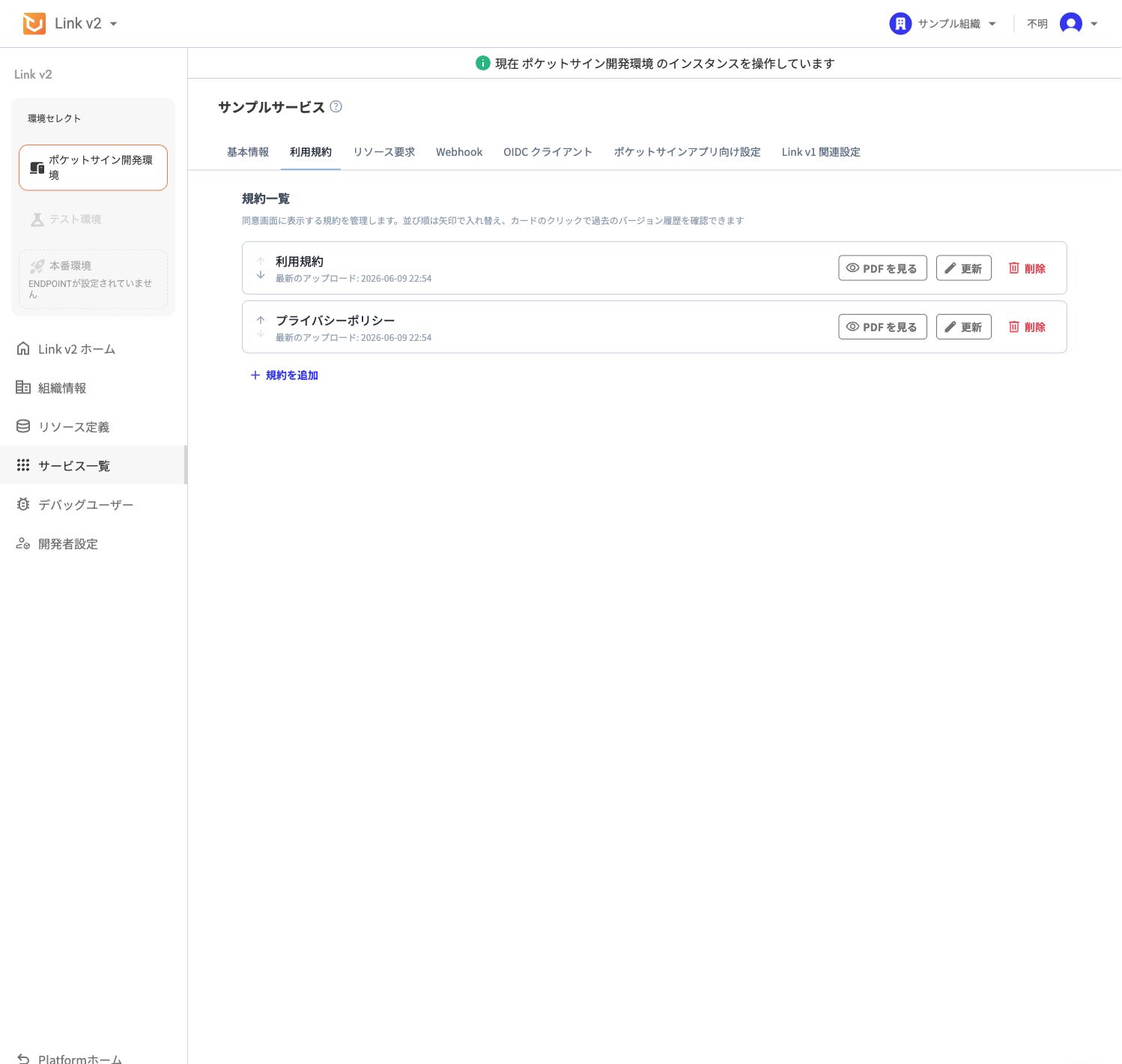Screen dimensions: 1122x1064
Task: Click the home icon in sidebar
Action: point(23,348)
